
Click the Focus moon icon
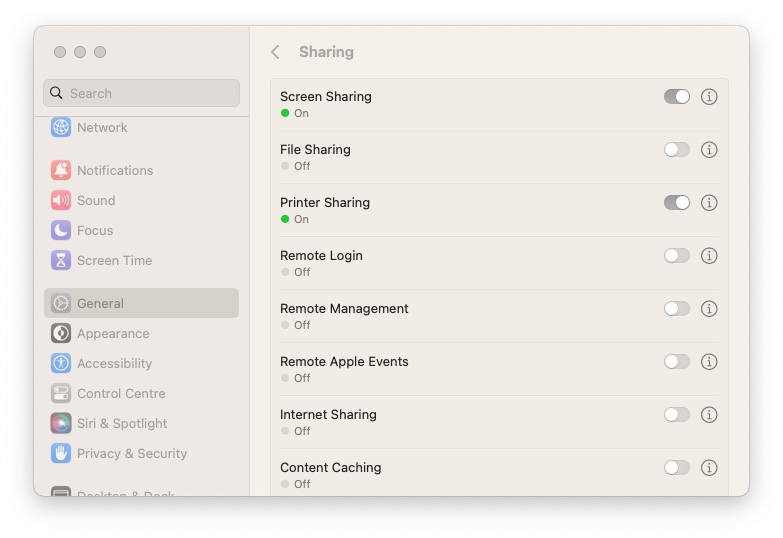click(x=61, y=230)
